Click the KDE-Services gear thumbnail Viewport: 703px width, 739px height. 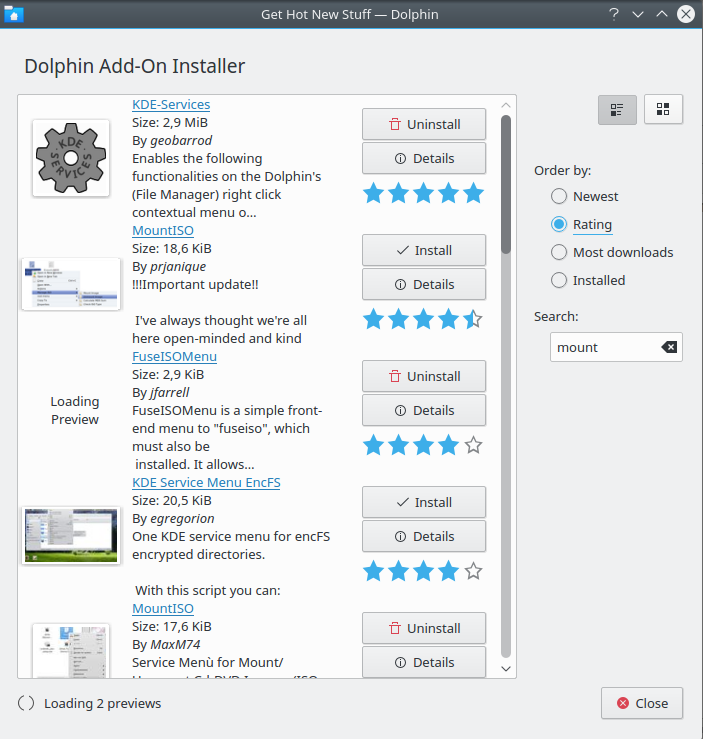pos(71,158)
